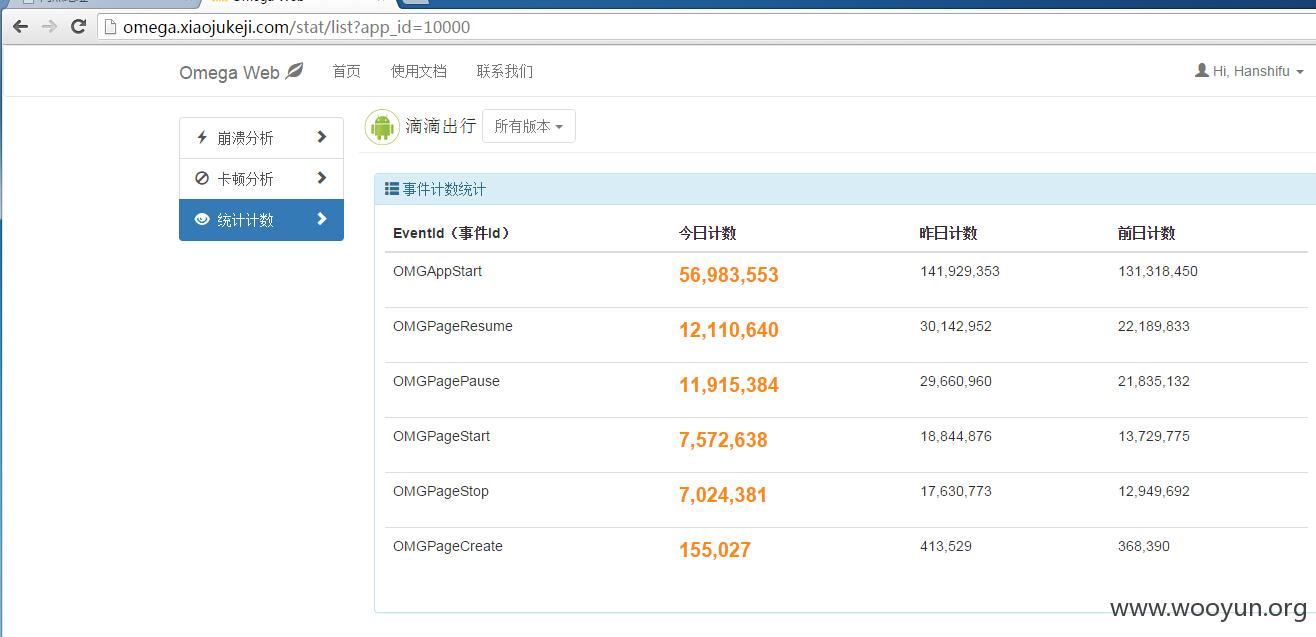Image resolution: width=1316 pixels, height=637 pixels.
Task: Click the green Android app icon
Action: click(x=382, y=127)
